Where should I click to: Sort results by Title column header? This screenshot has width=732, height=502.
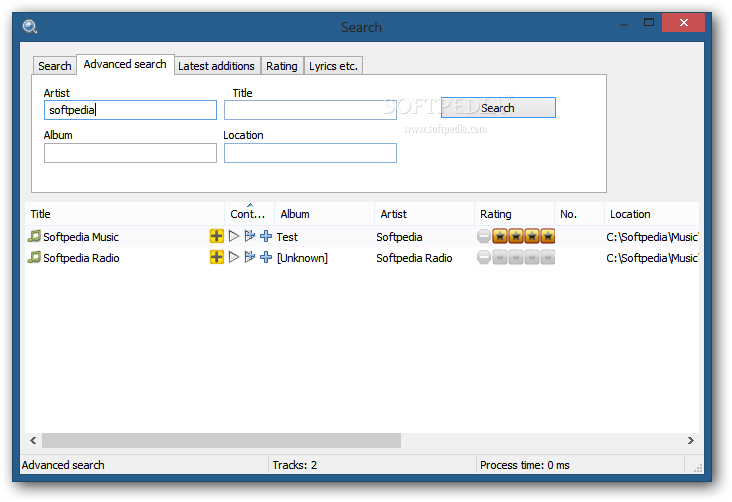coord(125,214)
